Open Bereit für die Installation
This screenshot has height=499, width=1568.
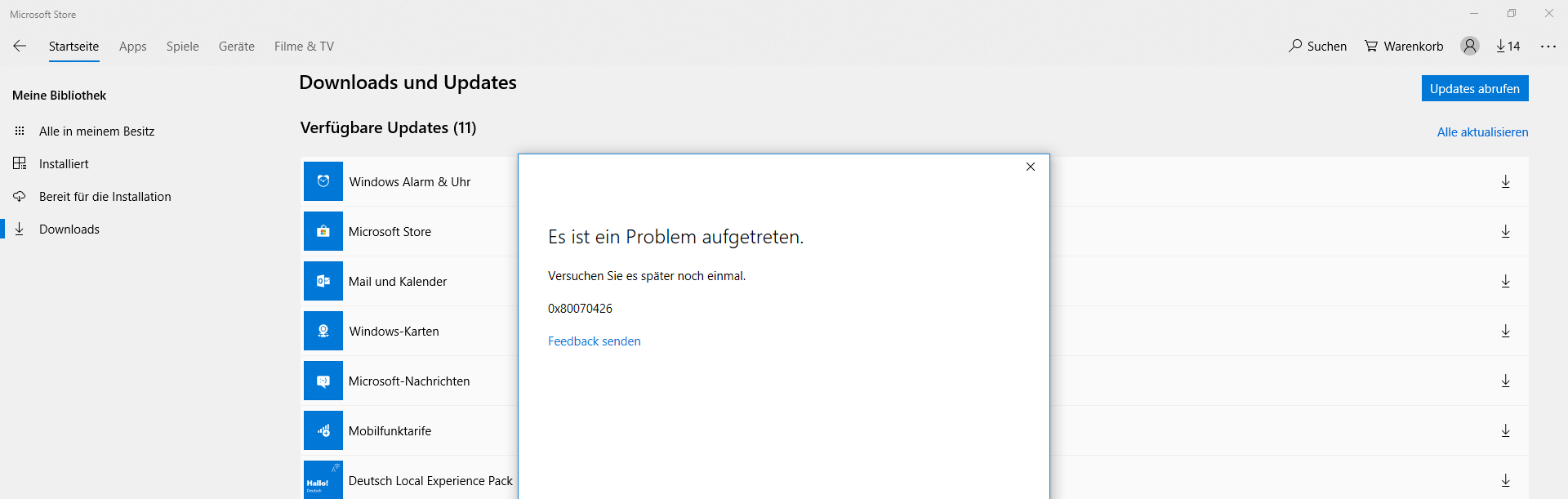[105, 197]
